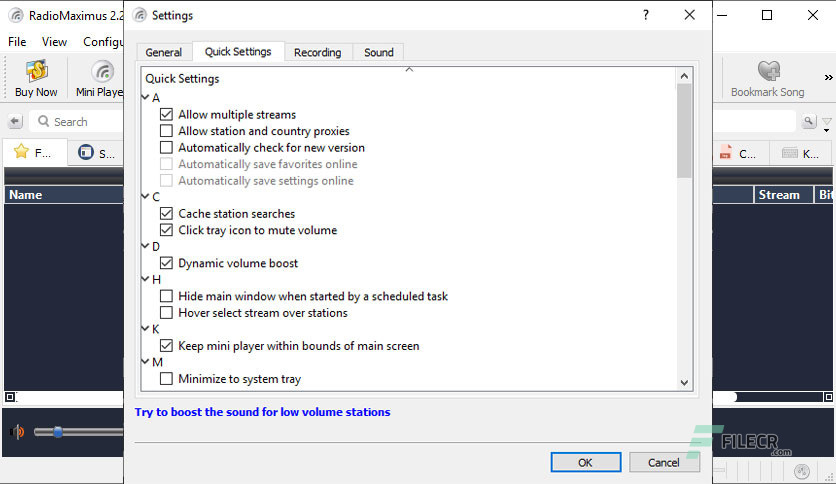Click the sort arrow above the Quick Settings list

click(409, 69)
